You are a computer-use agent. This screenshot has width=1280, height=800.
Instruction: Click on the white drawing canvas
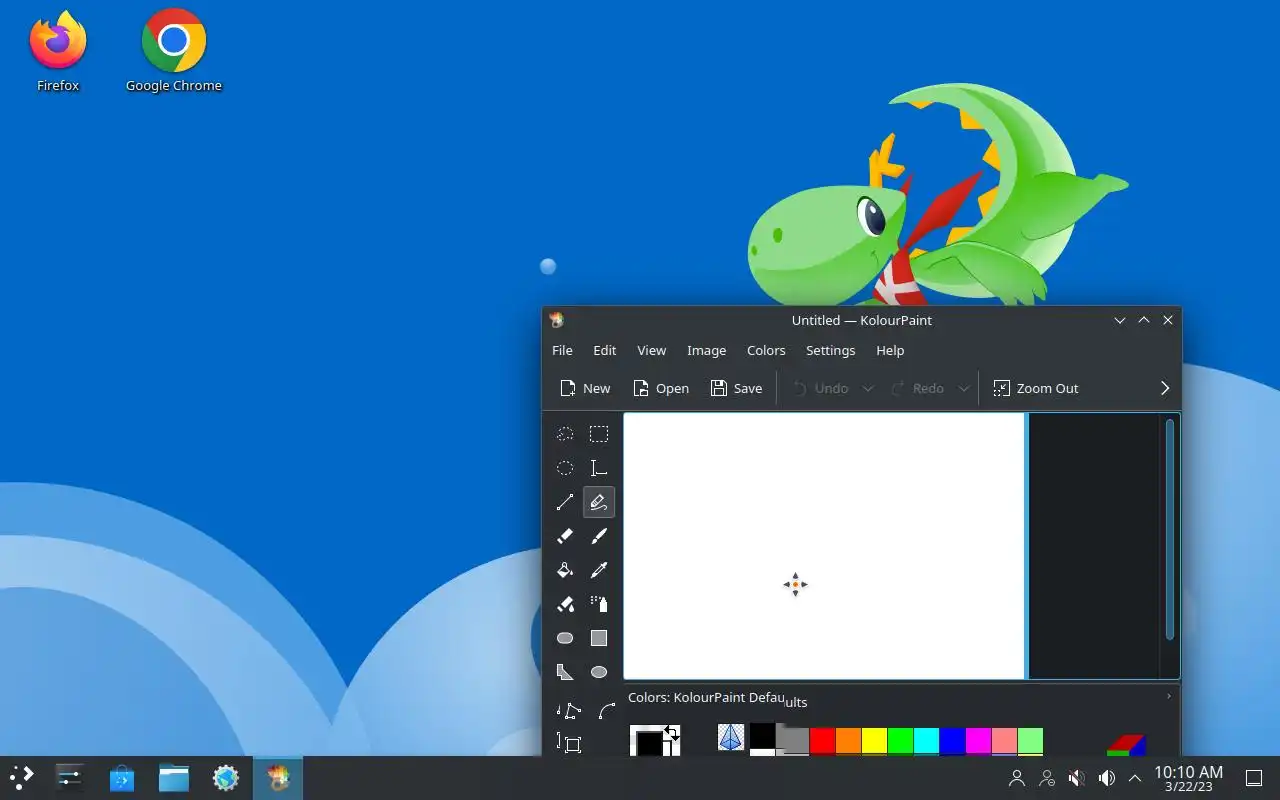(824, 546)
